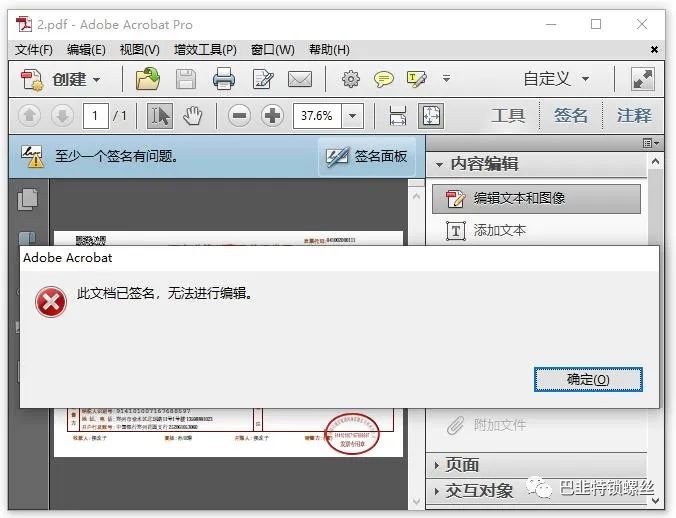Choose the Select text cursor tool

click(160, 115)
